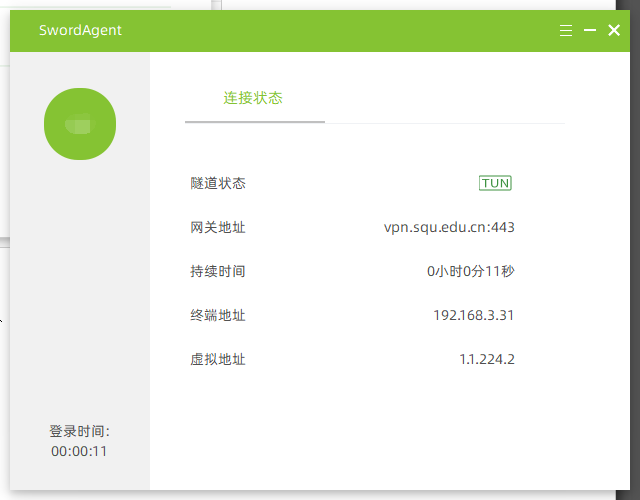Image resolution: width=640 pixels, height=500 pixels.
Task: Open the SwordAgent hamburger menu
Action: click(566, 31)
